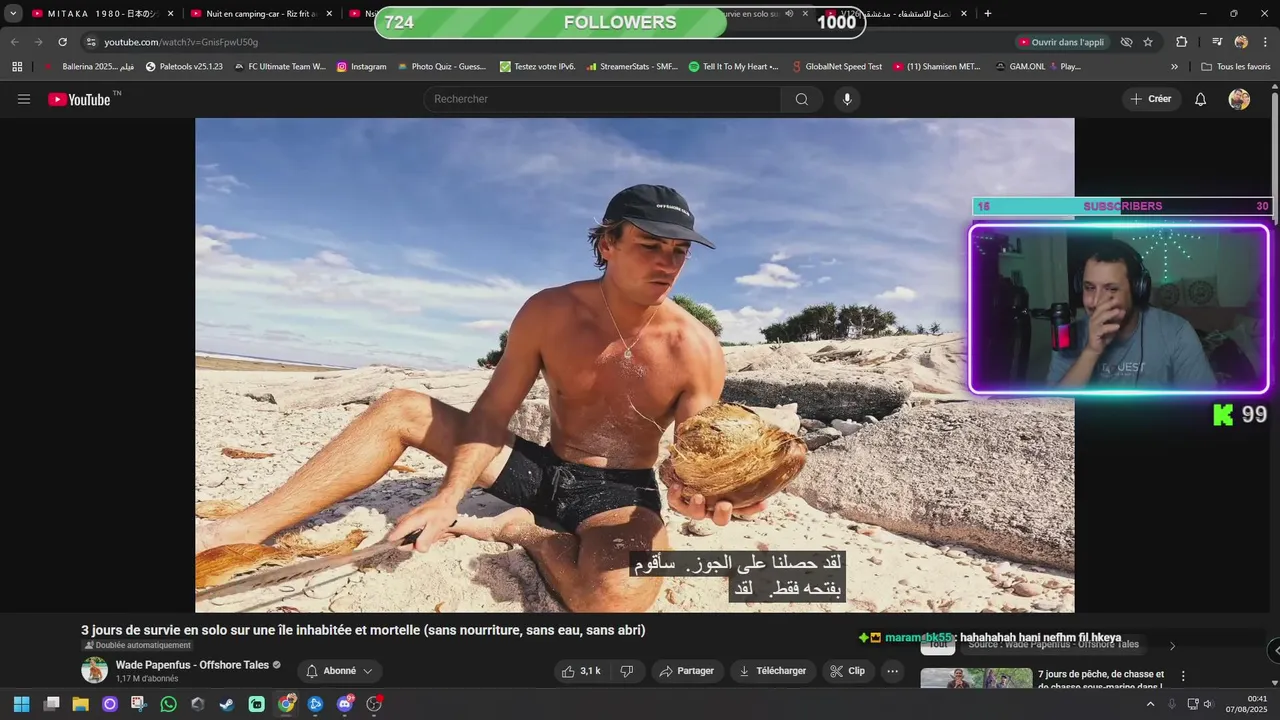Open the Paletools v25.1.23 bookmark
Screen dimensions: 1280x720
tap(184, 67)
